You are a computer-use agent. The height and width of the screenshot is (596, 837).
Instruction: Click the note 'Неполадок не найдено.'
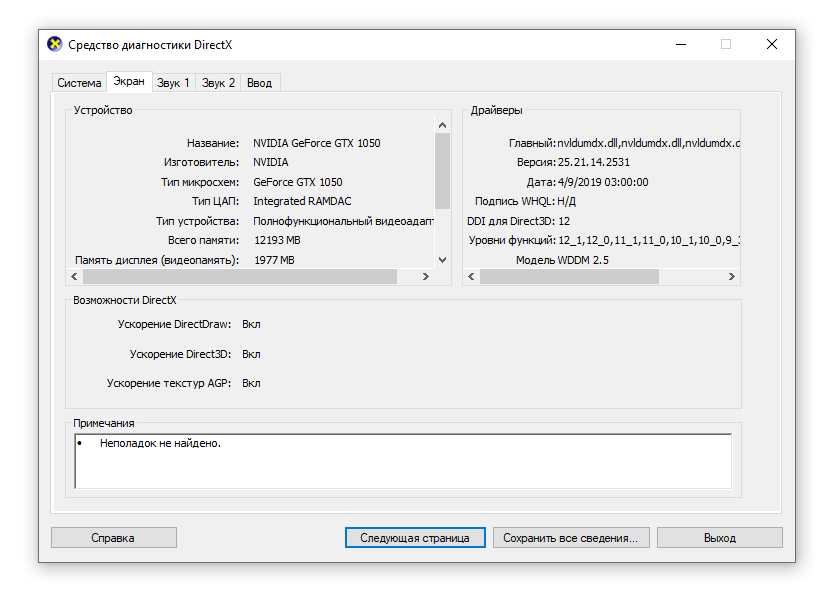(x=160, y=443)
